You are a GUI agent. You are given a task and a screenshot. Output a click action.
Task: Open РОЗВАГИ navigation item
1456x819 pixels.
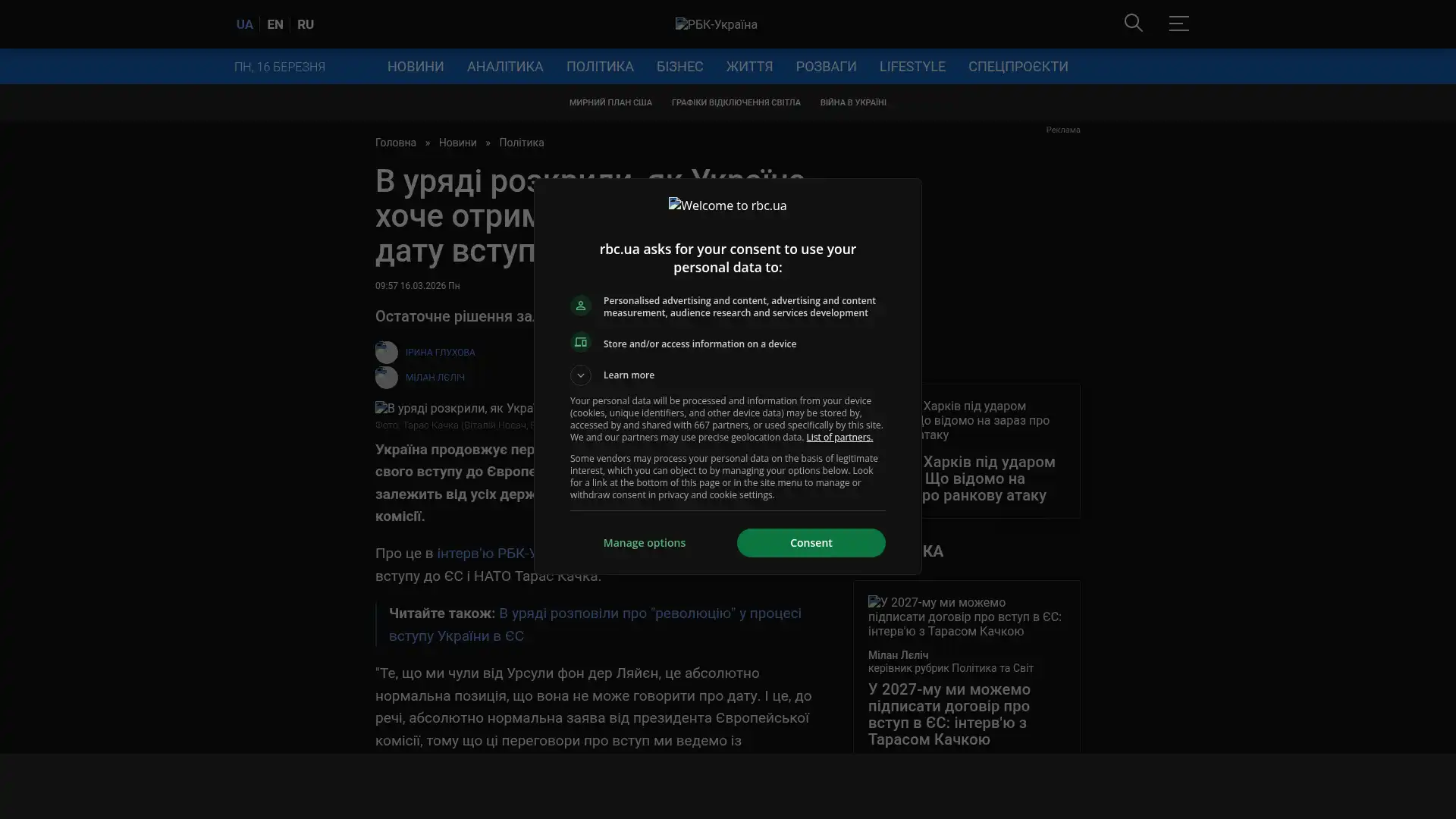coord(825,67)
